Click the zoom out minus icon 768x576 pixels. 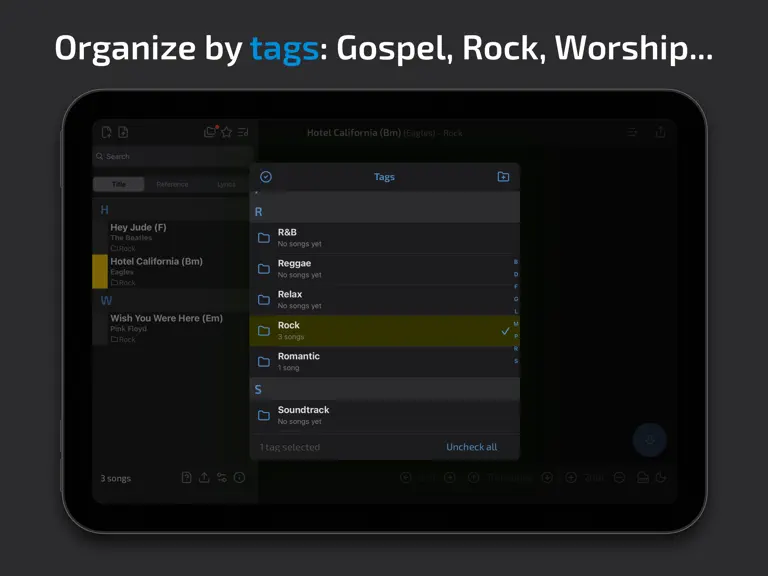(x=619, y=478)
